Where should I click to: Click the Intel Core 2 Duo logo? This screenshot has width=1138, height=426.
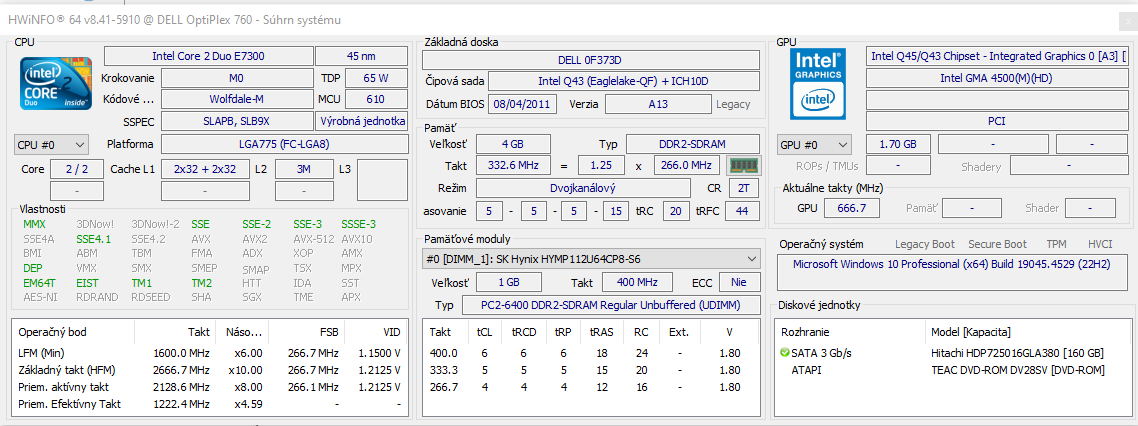(x=55, y=84)
